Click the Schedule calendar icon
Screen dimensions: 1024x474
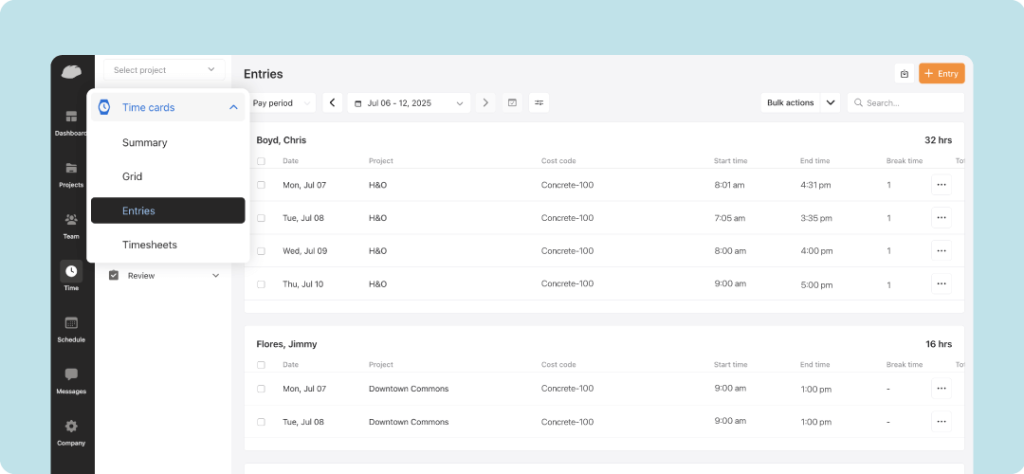tap(72, 324)
